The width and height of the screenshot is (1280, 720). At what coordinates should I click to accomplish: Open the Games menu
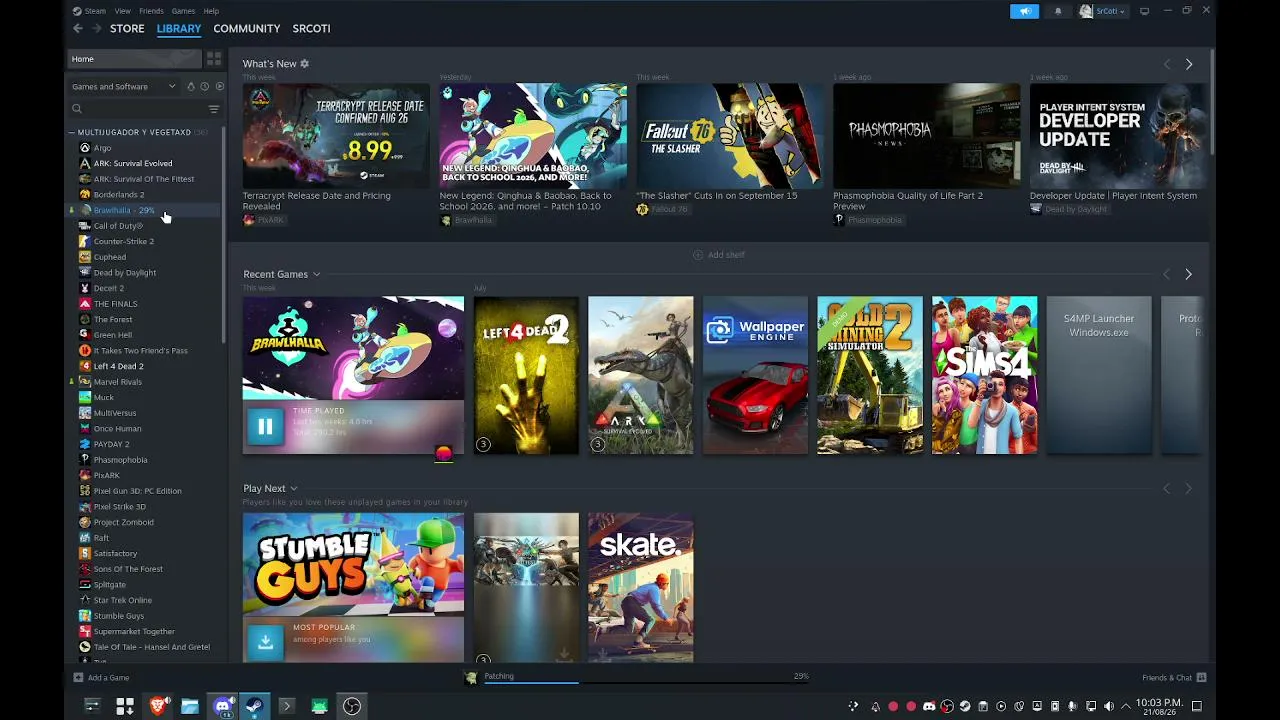183,11
